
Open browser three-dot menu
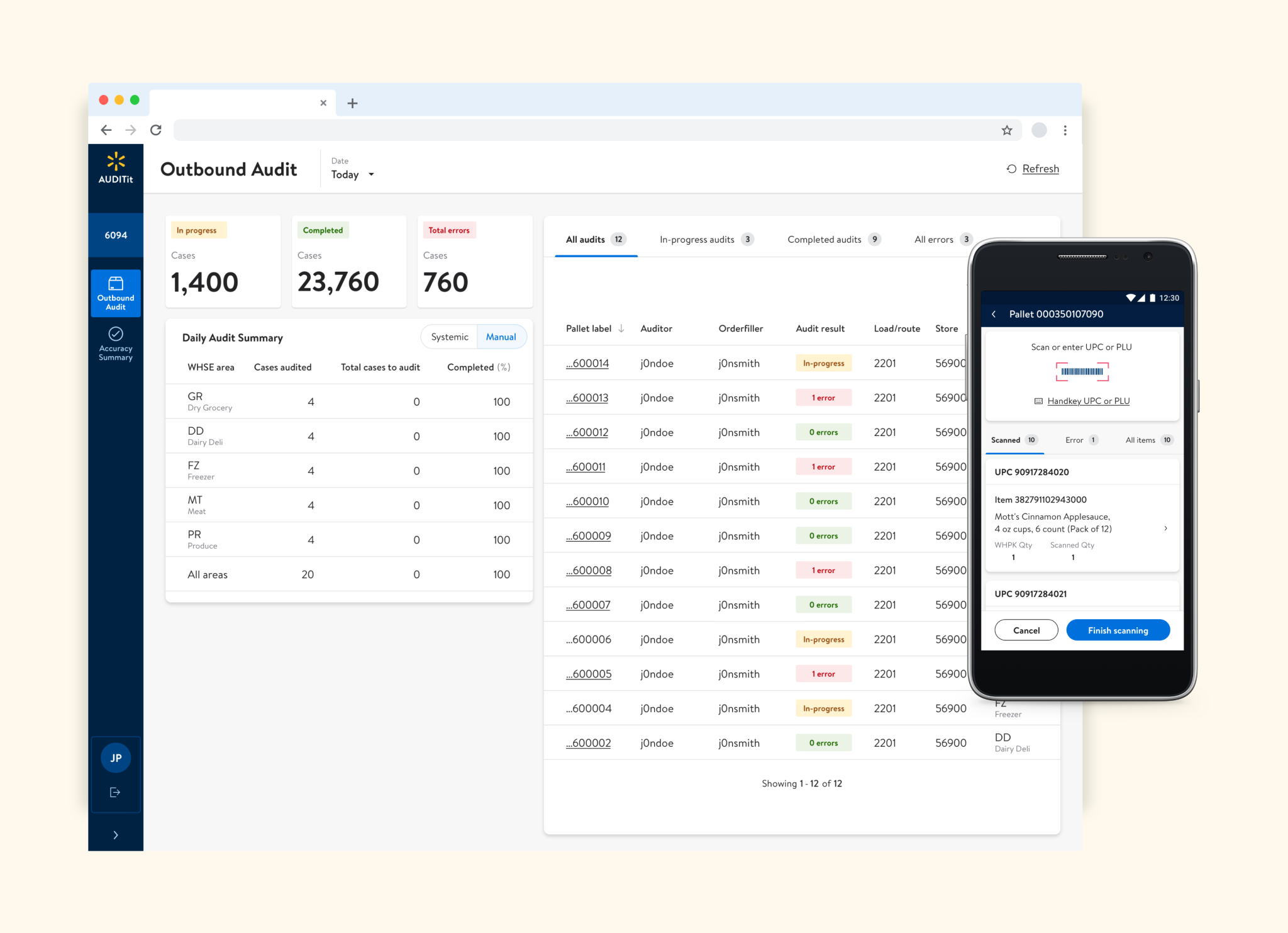(x=1065, y=130)
